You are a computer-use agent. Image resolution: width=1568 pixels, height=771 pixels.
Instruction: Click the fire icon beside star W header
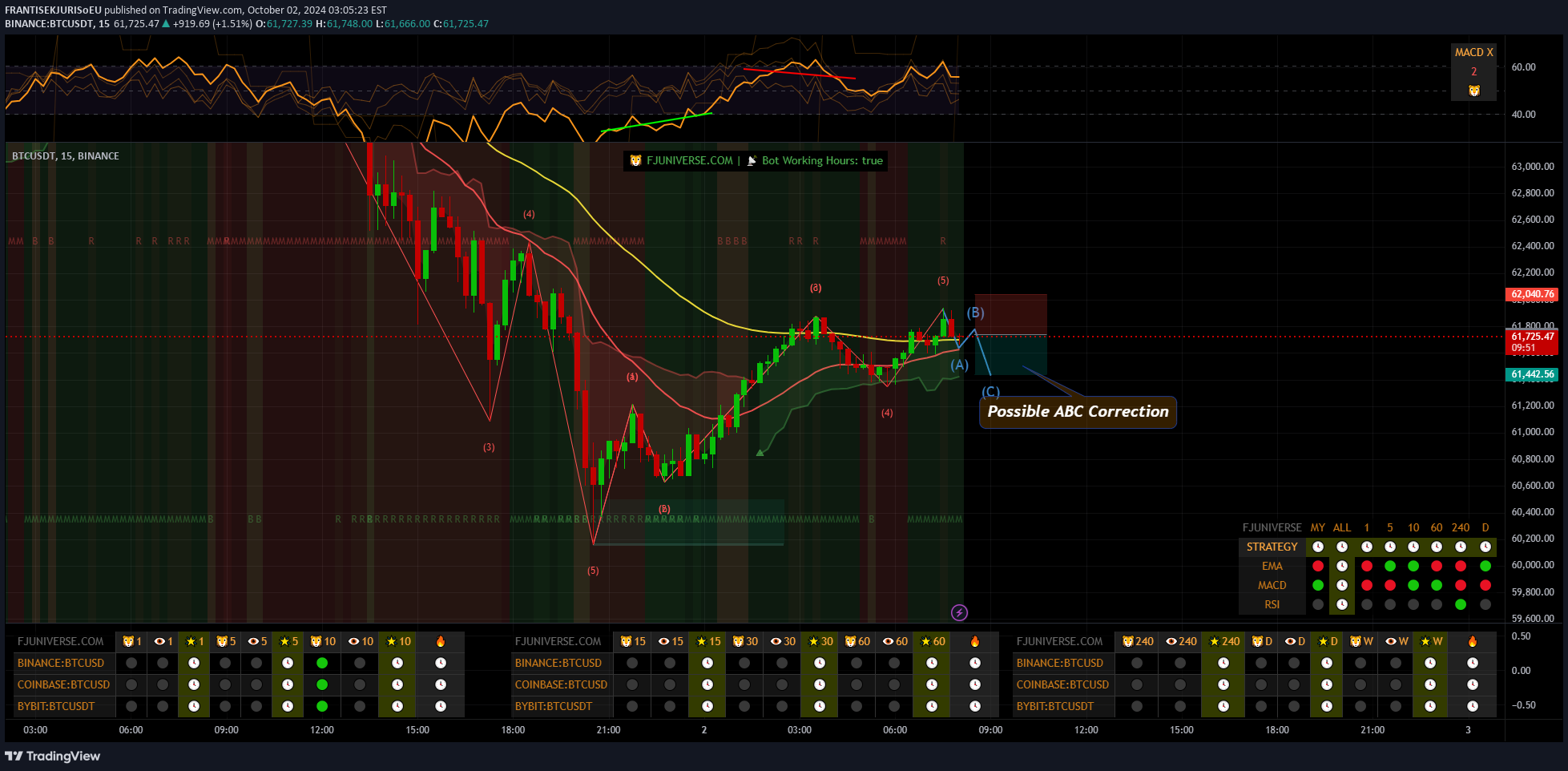click(1473, 641)
